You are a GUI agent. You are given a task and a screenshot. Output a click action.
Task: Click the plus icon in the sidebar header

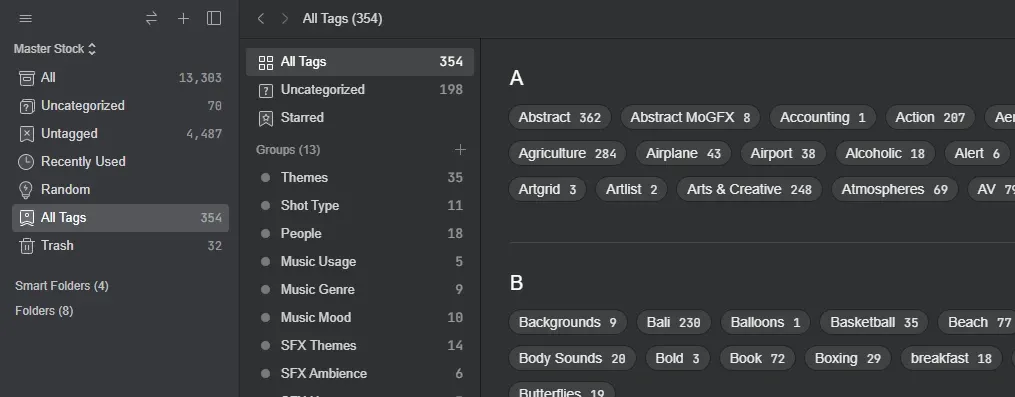tap(183, 19)
